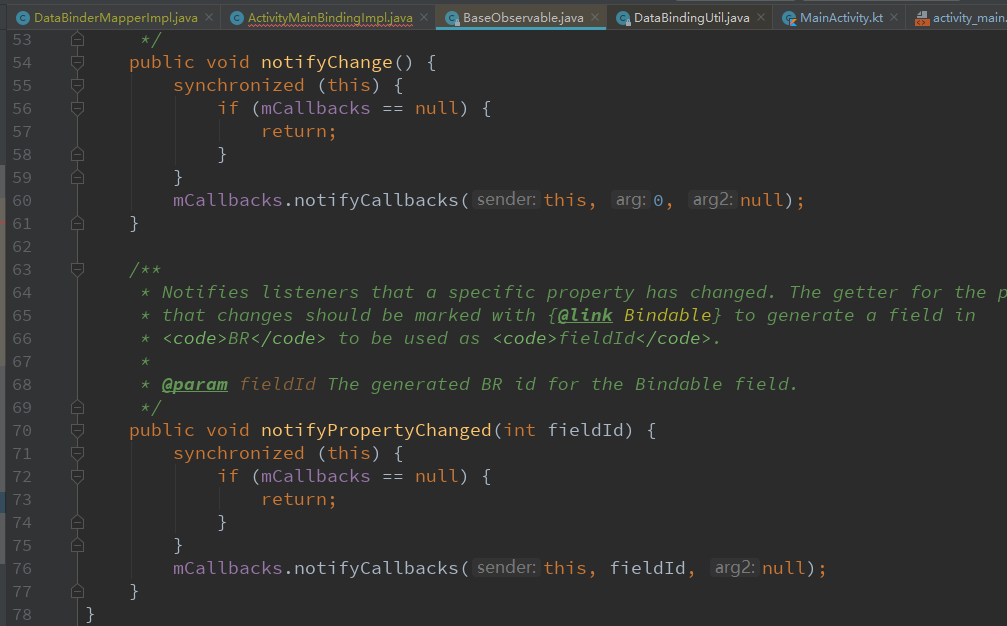
Task: Collapse the notifyChange method at line 54
Action: tap(77, 62)
